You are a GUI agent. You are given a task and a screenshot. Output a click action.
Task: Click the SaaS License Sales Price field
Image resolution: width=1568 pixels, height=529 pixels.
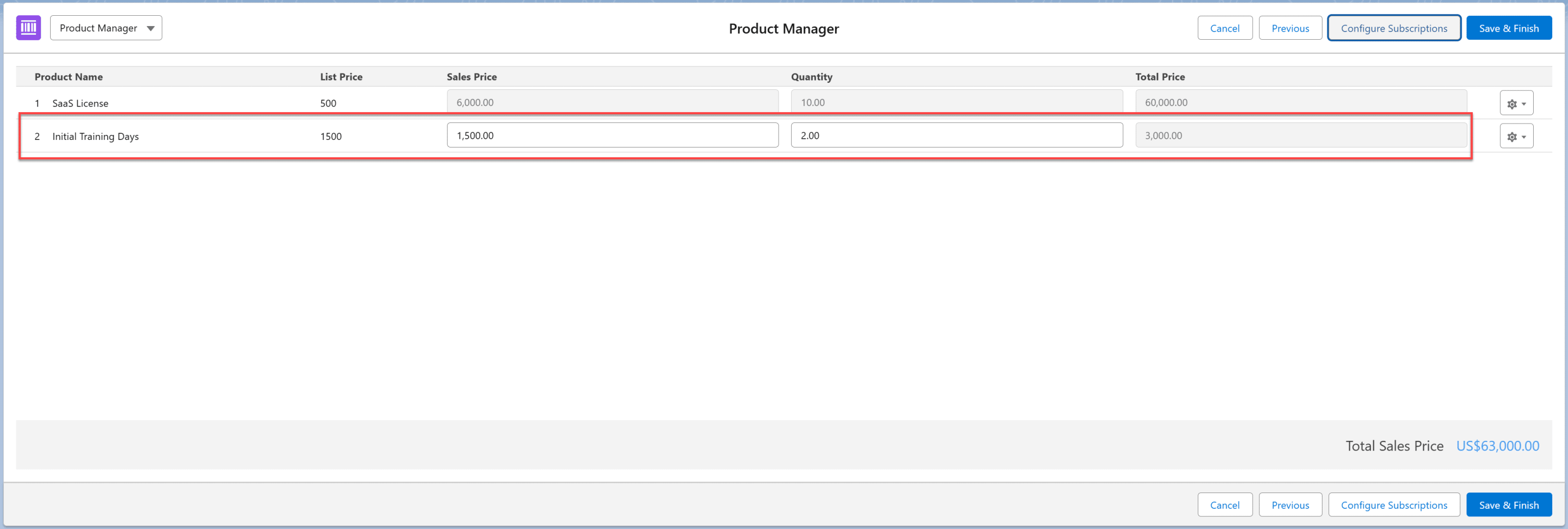612,102
